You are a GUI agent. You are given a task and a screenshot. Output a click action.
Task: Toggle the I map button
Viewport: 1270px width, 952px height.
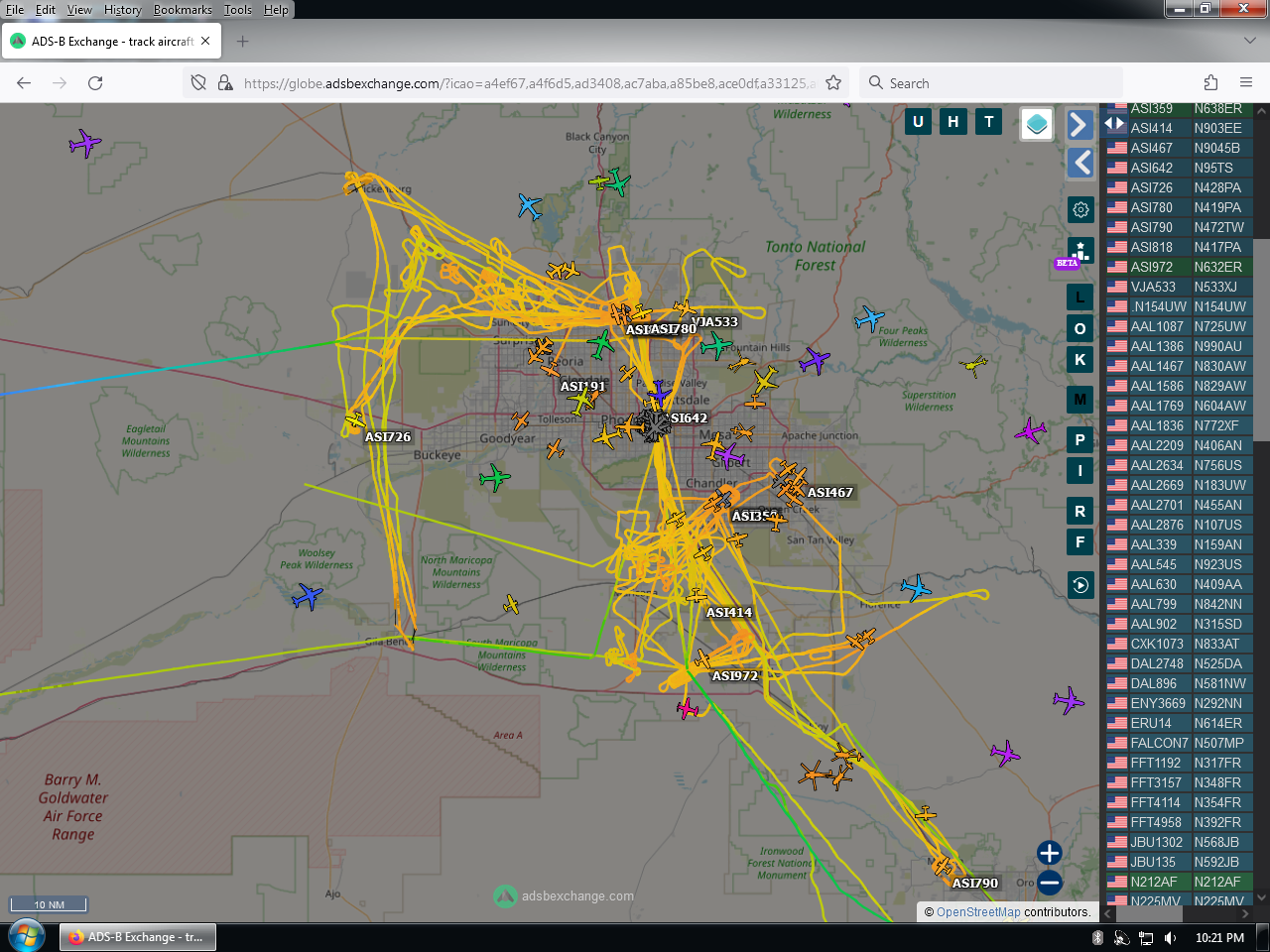pyautogui.click(x=1080, y=471)
